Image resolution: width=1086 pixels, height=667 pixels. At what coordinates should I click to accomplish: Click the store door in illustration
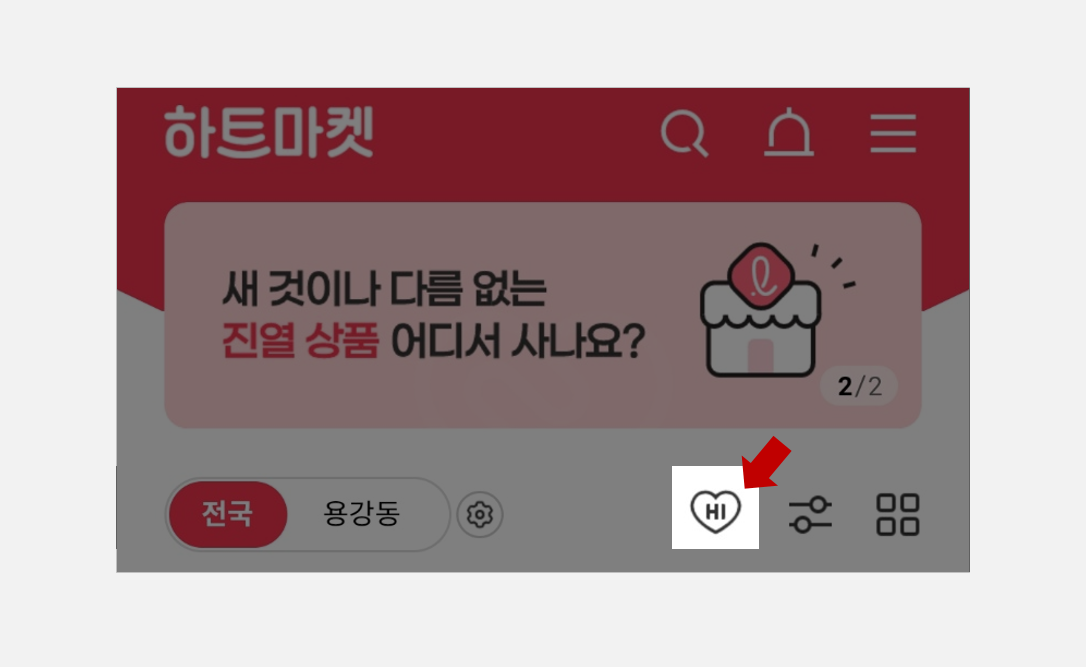760,355
